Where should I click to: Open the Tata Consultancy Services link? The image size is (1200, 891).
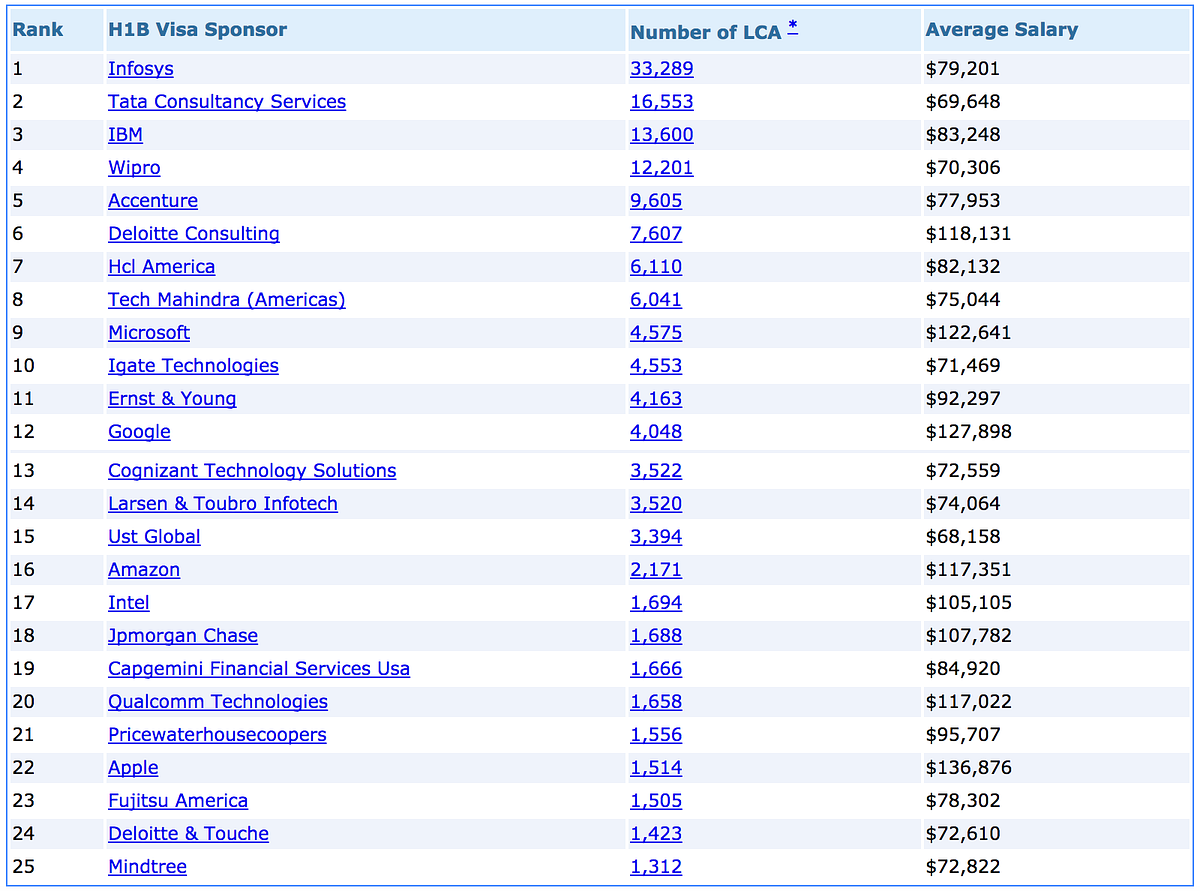pos(227,102)
